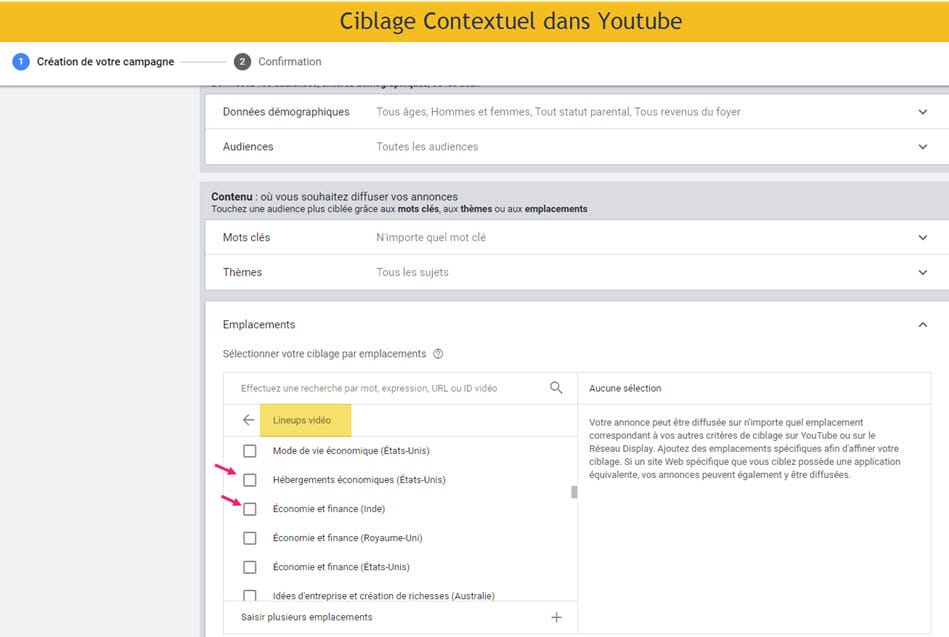Expand Mots clés chevron
The width and height of the screenshot is (949, 637).
point(922,237)
